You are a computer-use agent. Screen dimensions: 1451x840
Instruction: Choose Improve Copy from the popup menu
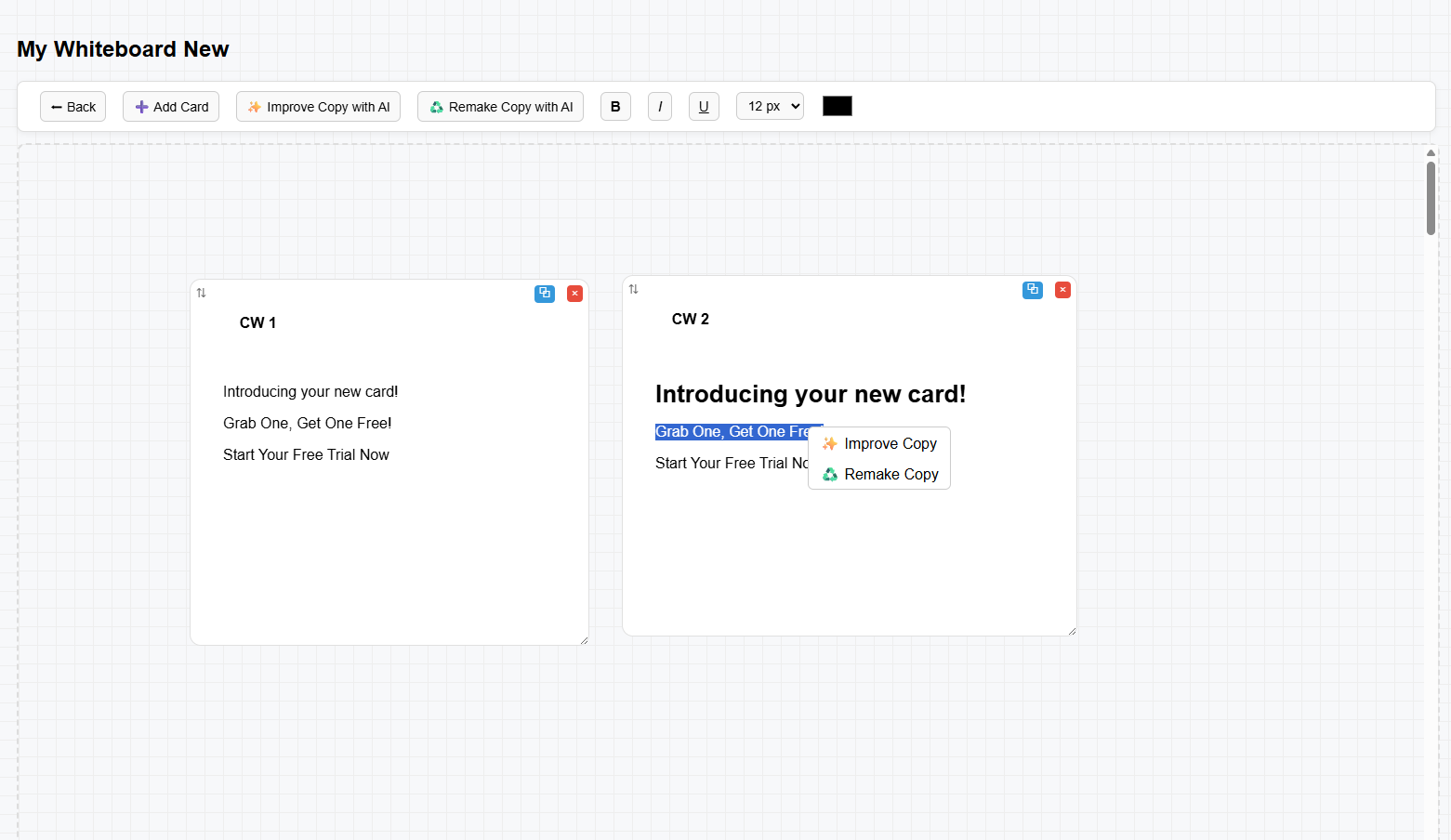click(879, 443)
